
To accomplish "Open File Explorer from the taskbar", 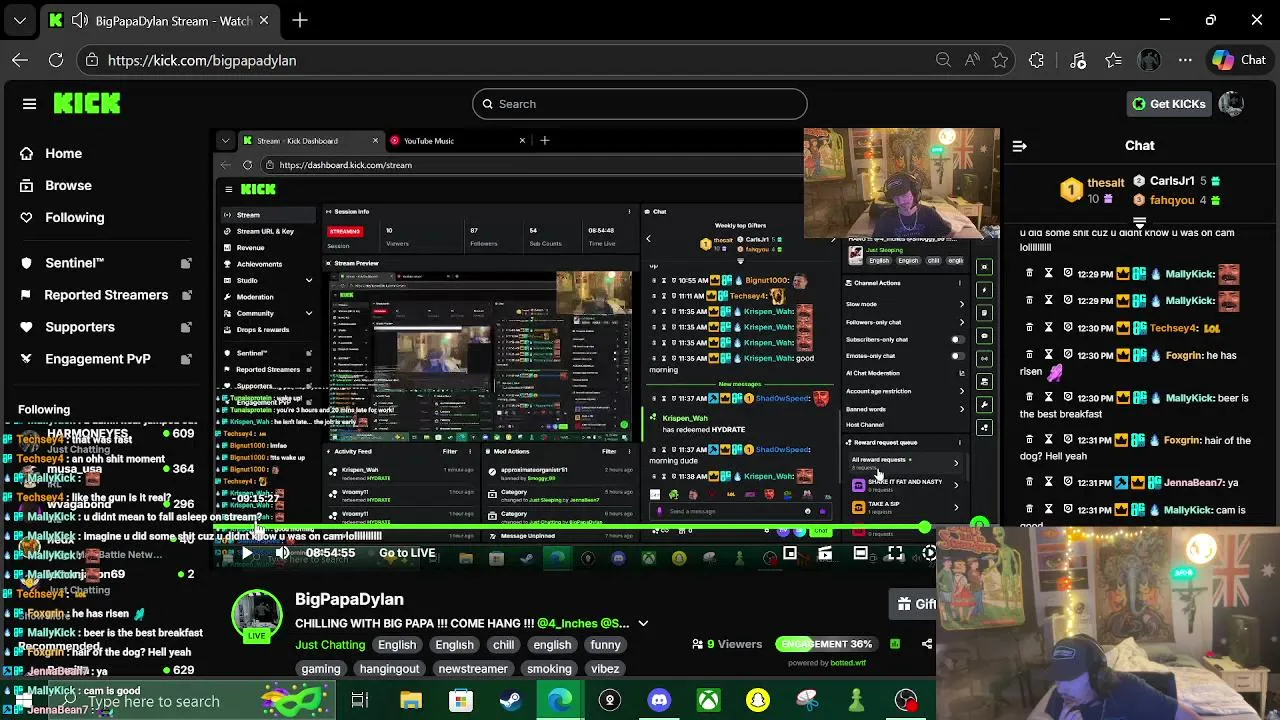I will (411, 700).
